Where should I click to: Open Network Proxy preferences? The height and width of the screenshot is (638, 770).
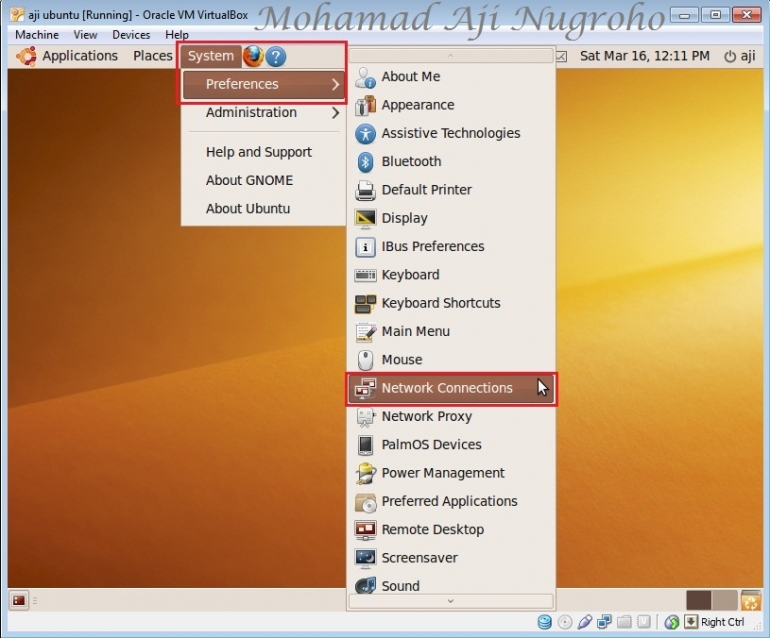pos(451,416)
